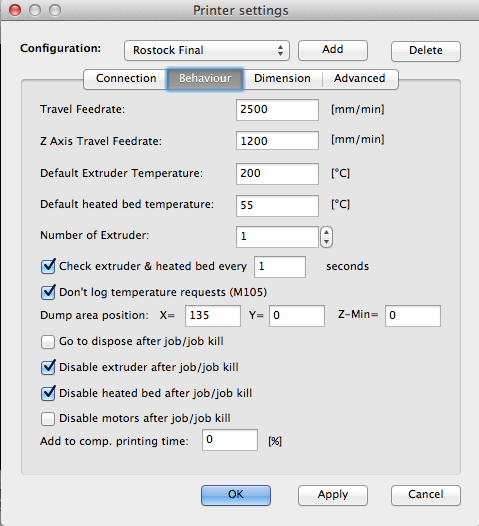Focus the Travel Feedrate input field
This screenshot has width=479, height=526.
point(277,110)
